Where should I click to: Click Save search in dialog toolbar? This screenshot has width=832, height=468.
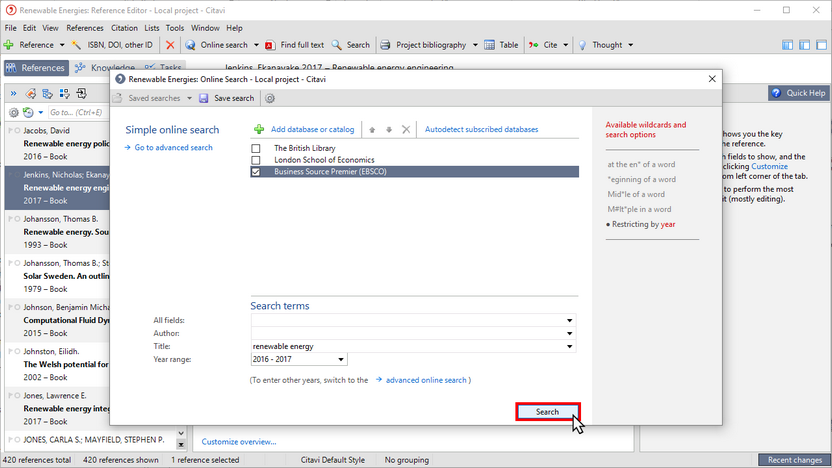click(x=227, y=98)
